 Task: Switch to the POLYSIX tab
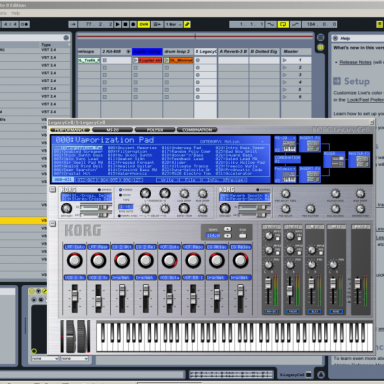(155, 130)
